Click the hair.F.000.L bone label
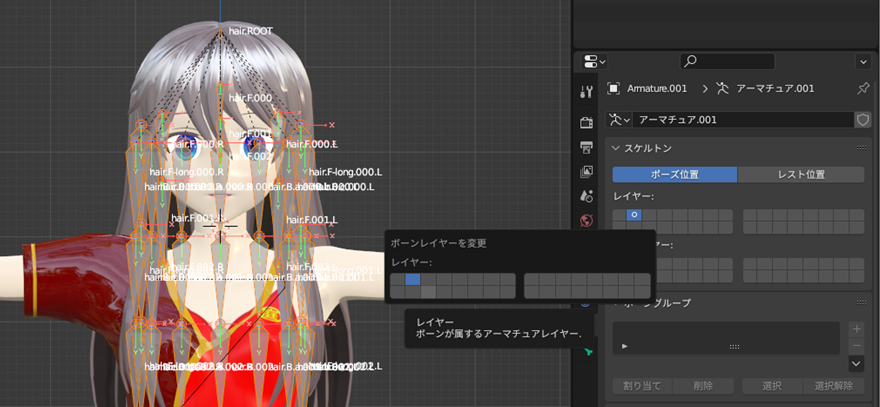This screenshot has width=880, height=407. (x=312, y=144)
